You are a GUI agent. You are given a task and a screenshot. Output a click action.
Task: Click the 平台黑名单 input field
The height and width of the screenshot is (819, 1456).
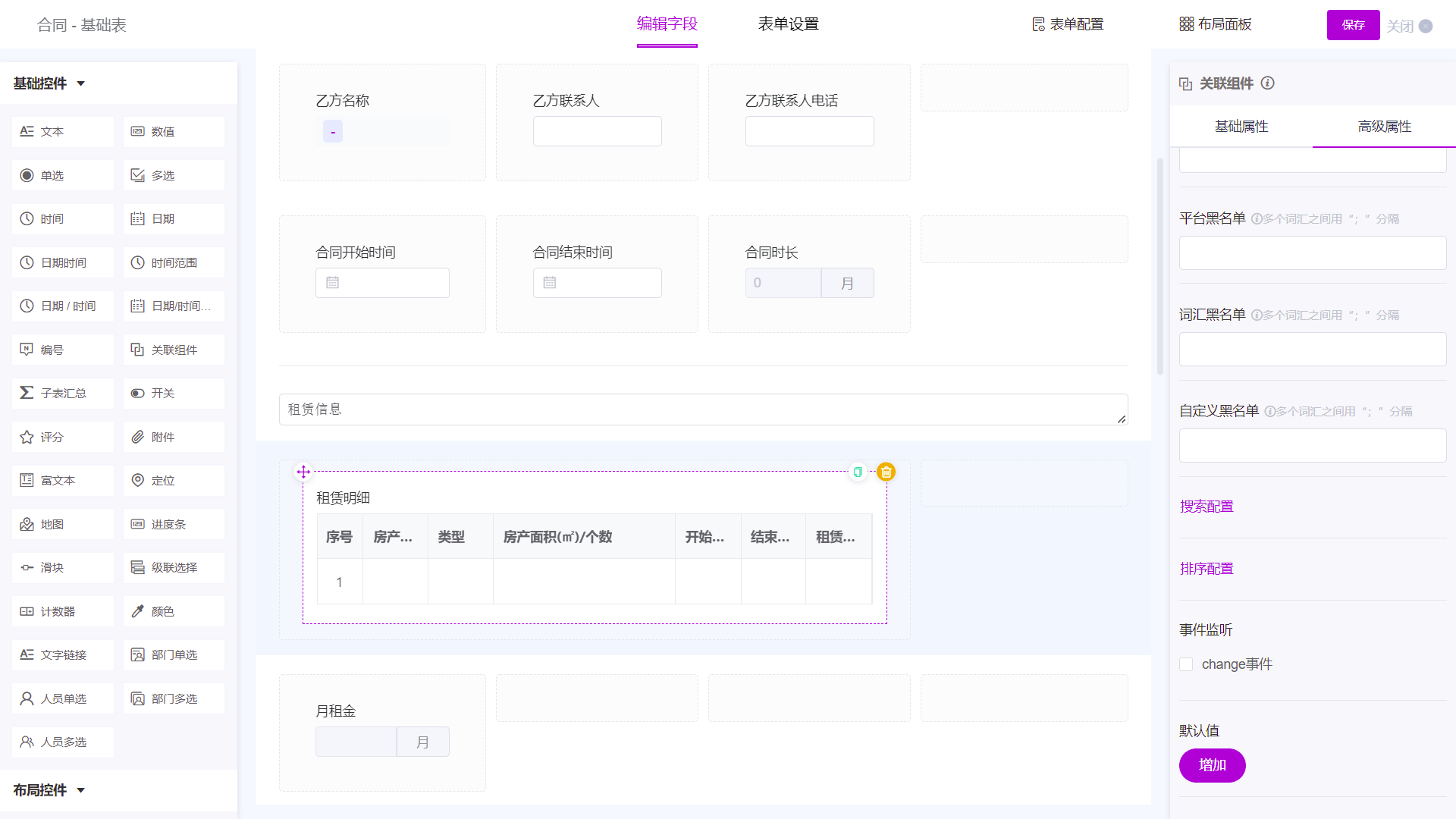1313,253
